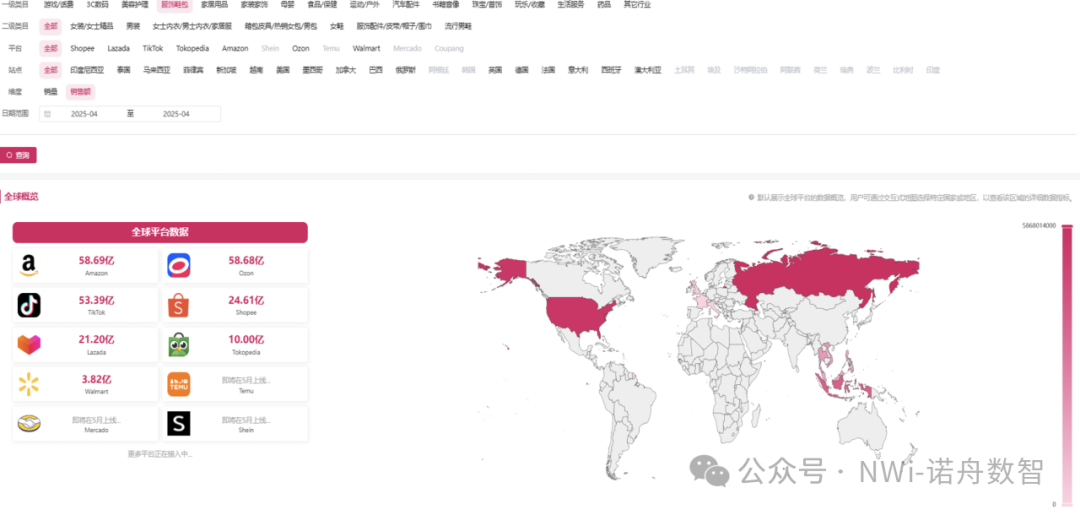This screenshot has width=1080, height=515.
Task: Click the Lazada heart logo icon
Action: [x=29, y=345]
